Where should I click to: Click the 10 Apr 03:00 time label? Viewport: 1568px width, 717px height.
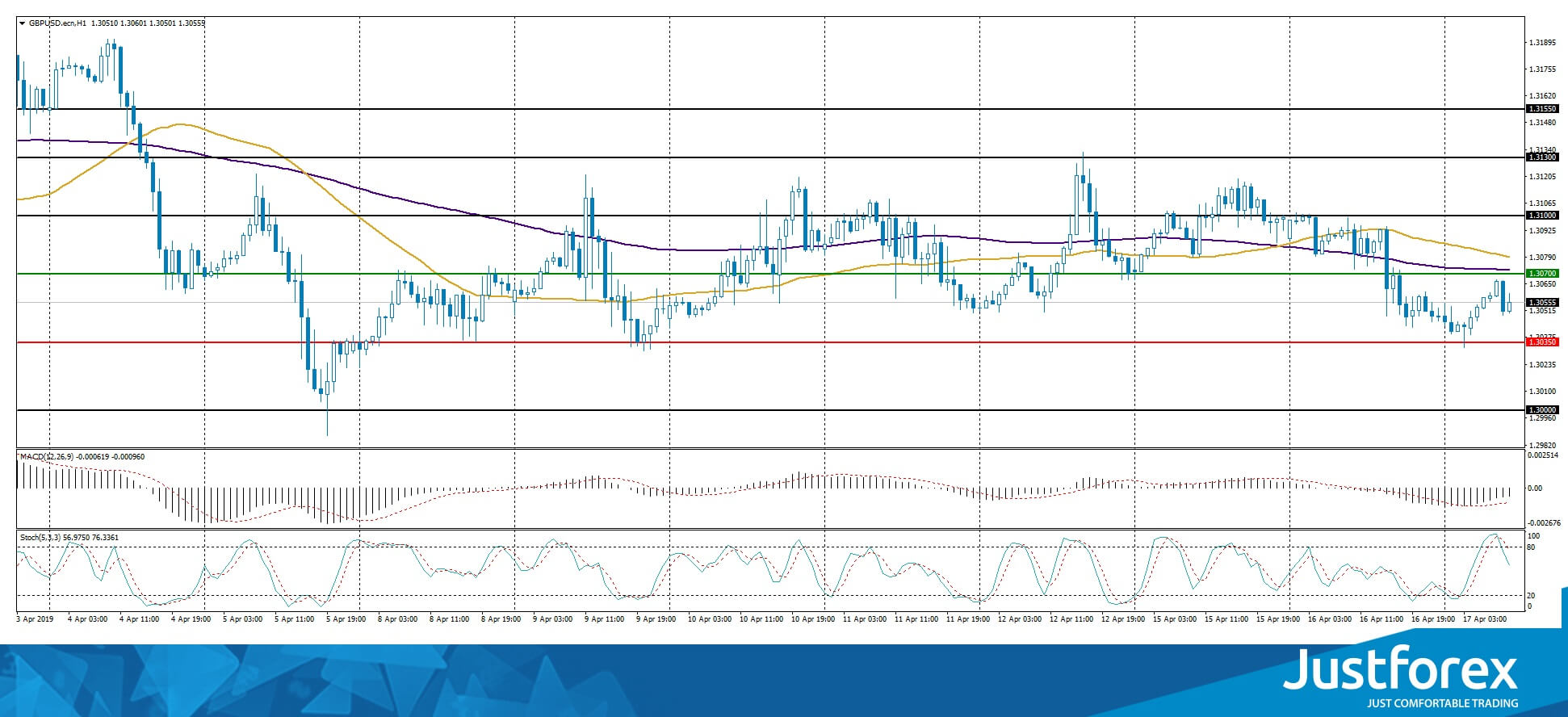click(709, 619)
